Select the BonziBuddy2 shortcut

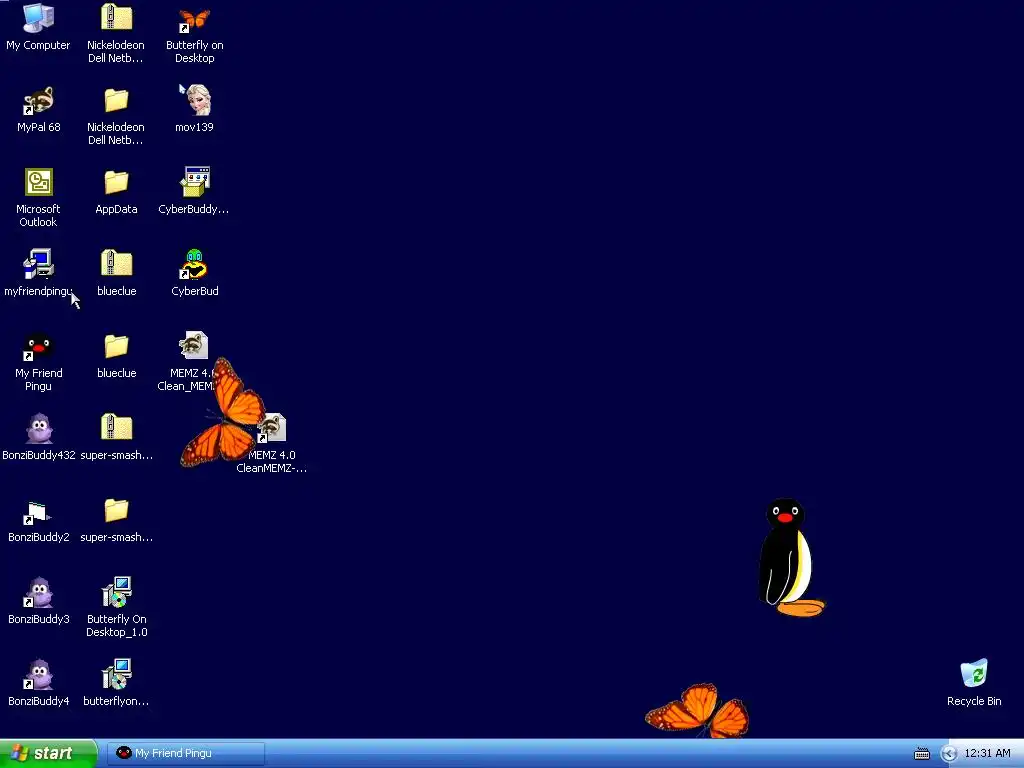[x=39, y=513]
